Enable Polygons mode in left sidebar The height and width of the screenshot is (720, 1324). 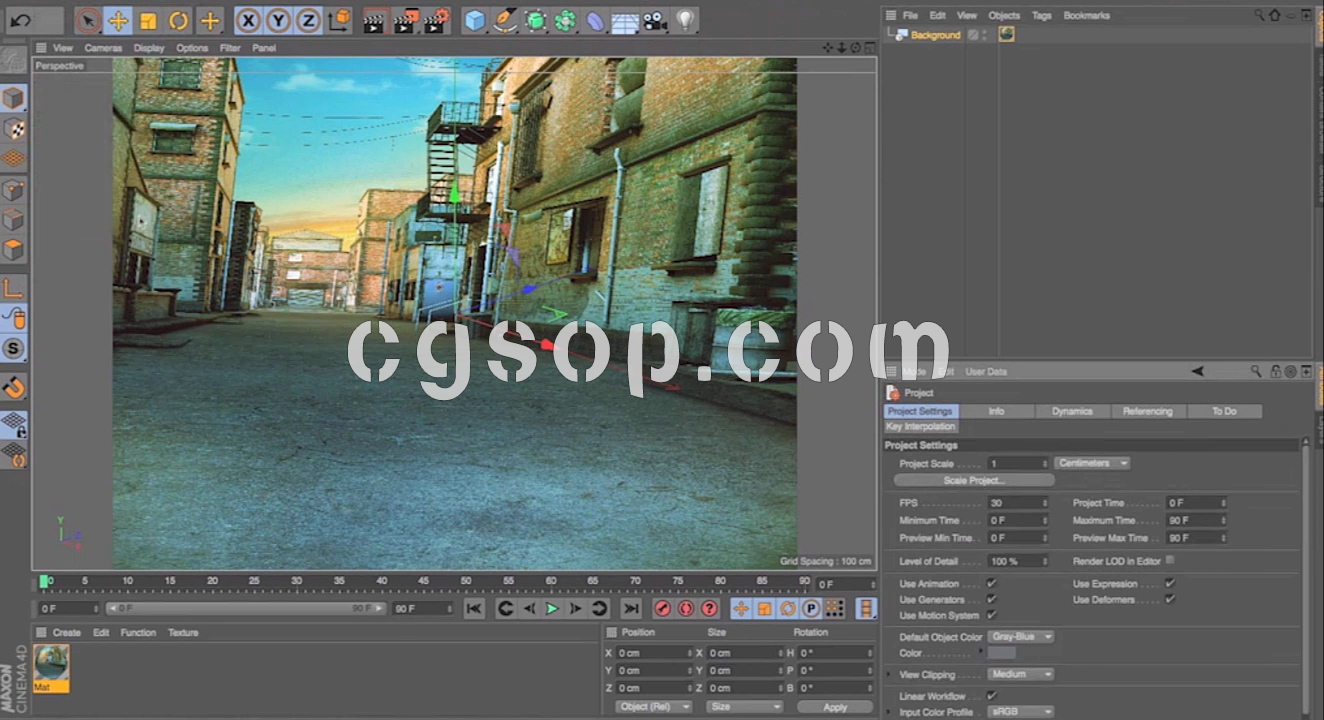13,250
